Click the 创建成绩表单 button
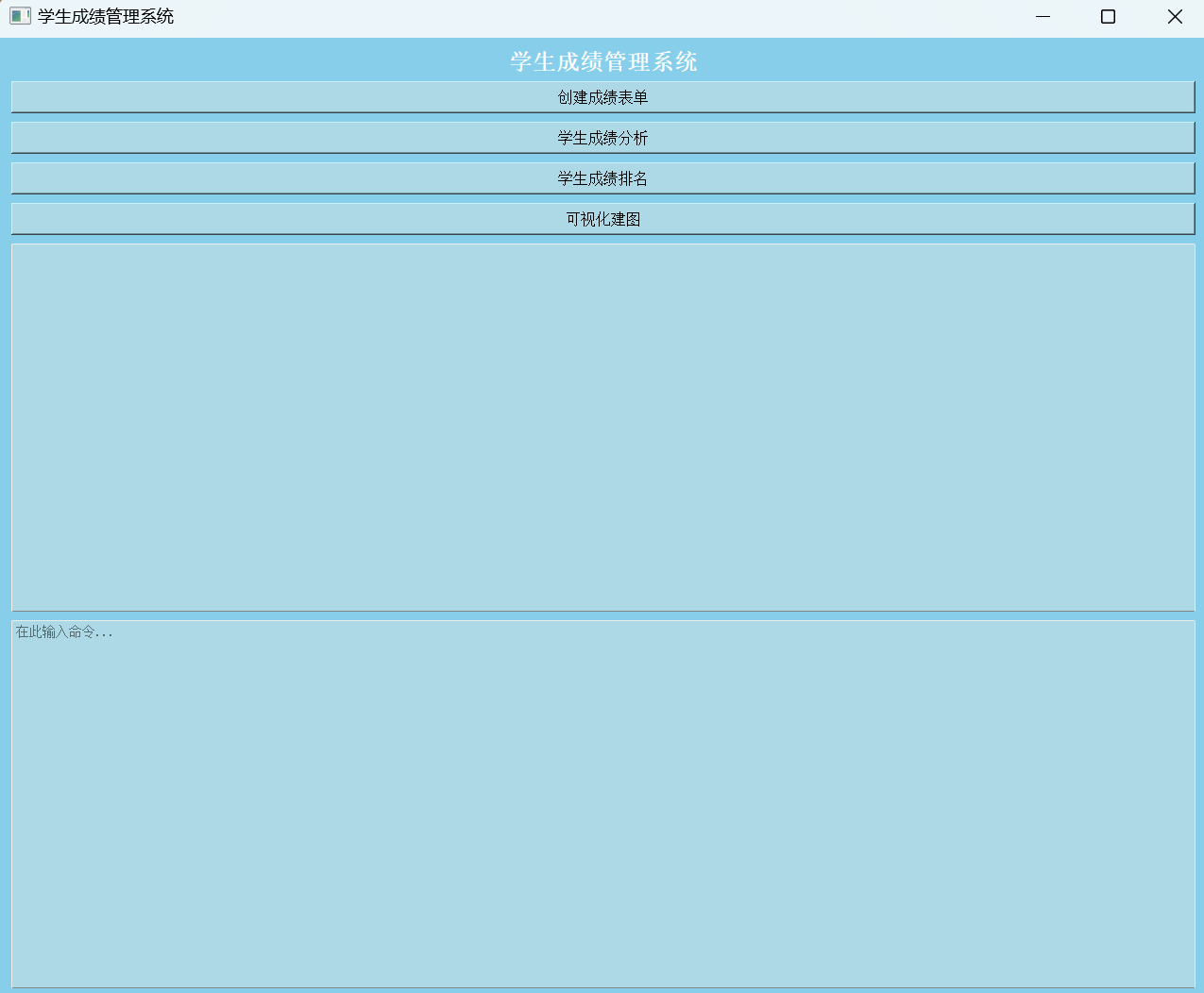 click(x=602, y=97)
